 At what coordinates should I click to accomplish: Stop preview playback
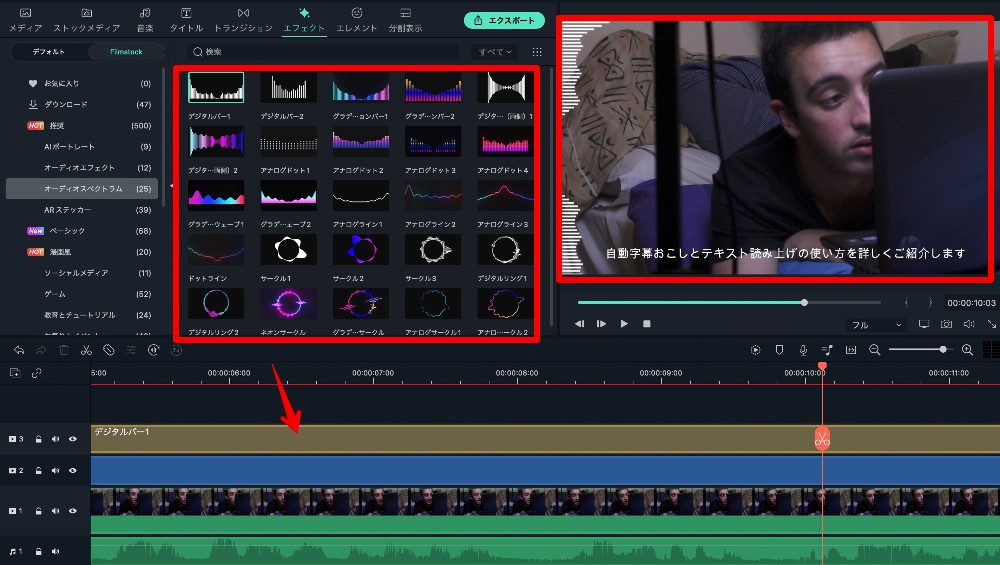647,324
